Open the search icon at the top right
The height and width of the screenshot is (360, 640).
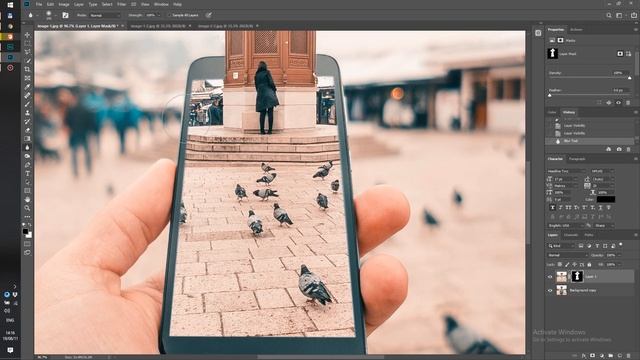(609, 16)
